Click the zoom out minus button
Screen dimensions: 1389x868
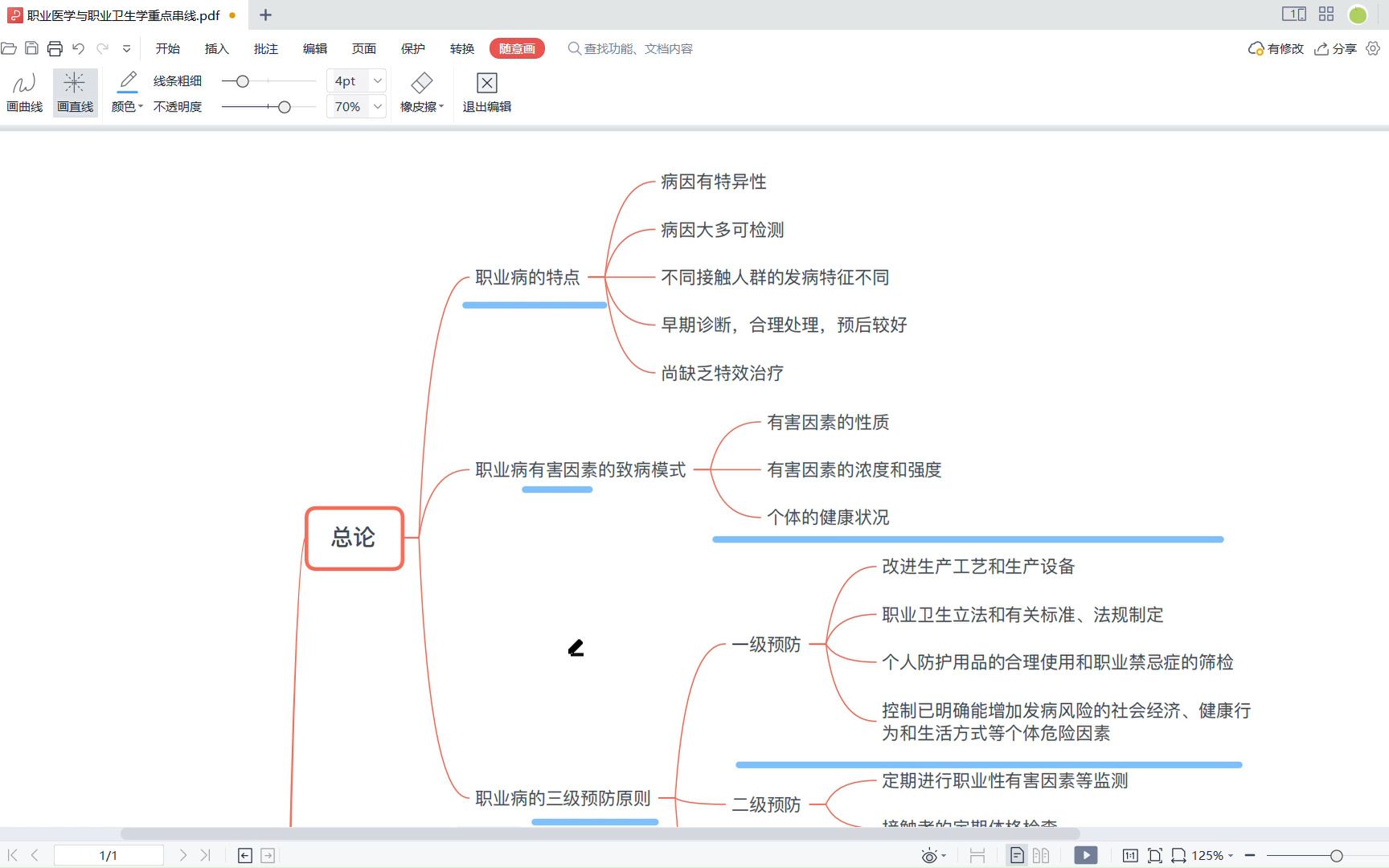pyautogui.click(x=1250, y=856)
